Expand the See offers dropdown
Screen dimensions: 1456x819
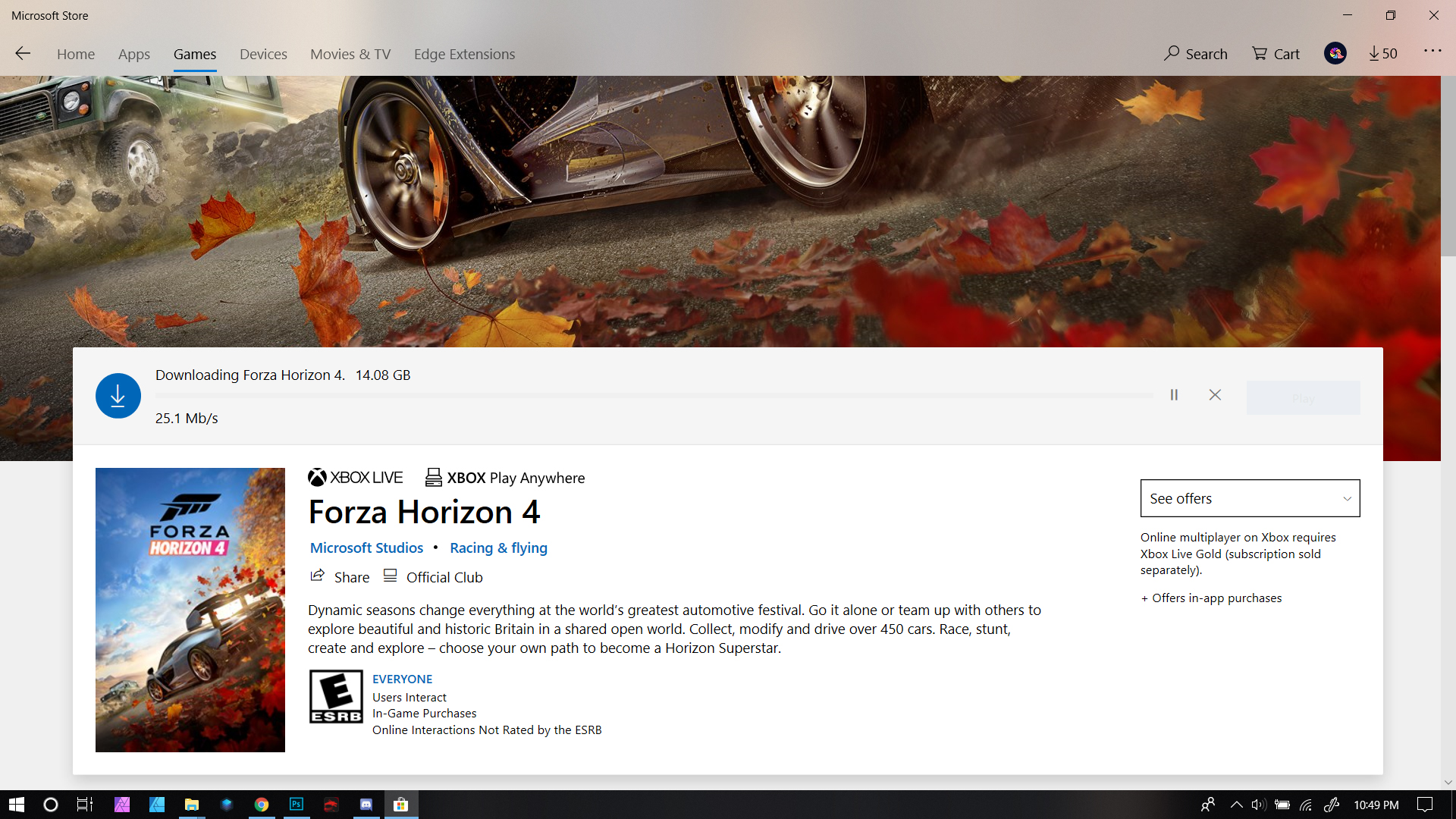coord(1250,498)
